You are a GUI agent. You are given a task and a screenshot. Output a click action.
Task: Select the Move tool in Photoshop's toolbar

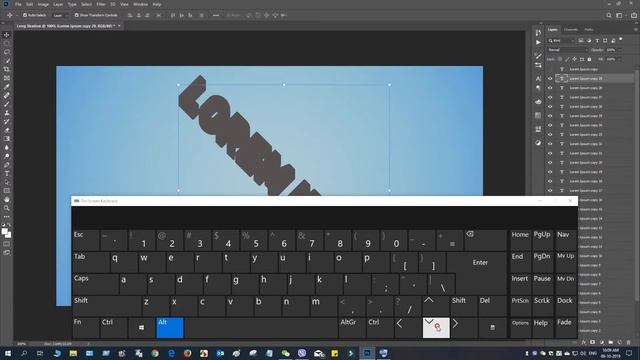[x=7, y=35]
